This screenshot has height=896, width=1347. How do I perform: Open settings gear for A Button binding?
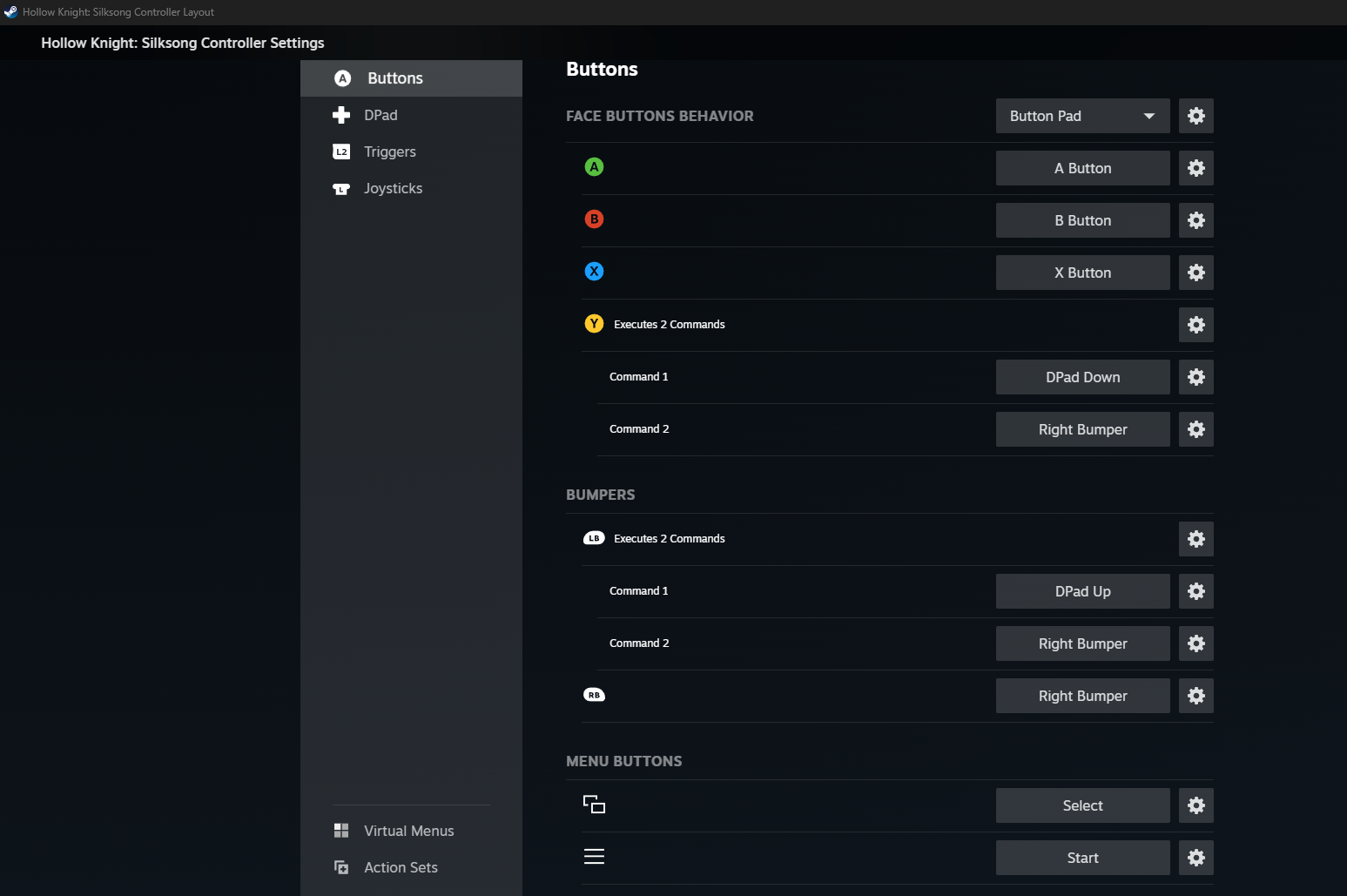click(1196, 168)
